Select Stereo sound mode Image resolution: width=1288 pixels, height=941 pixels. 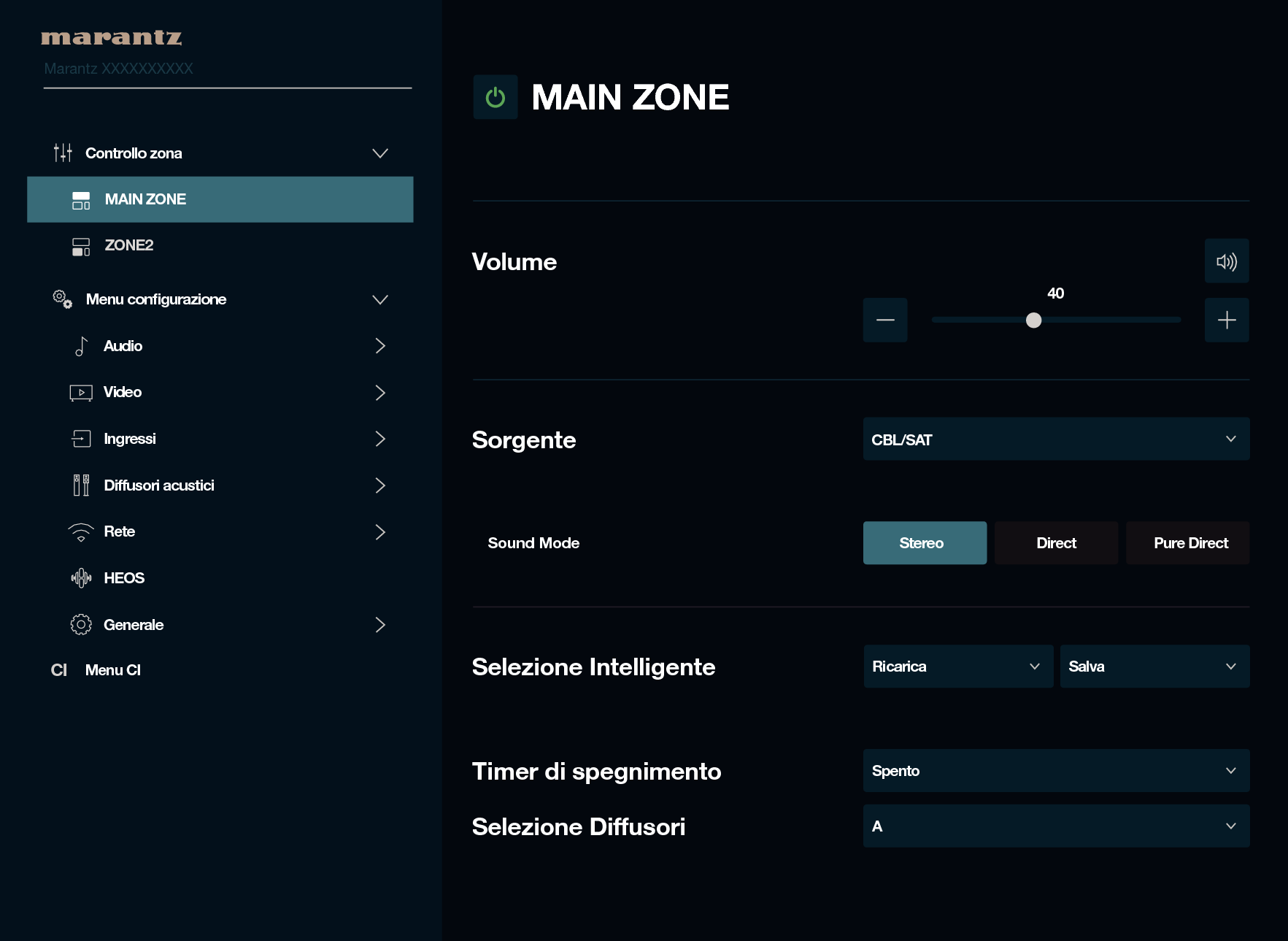[x=924, y=543]
